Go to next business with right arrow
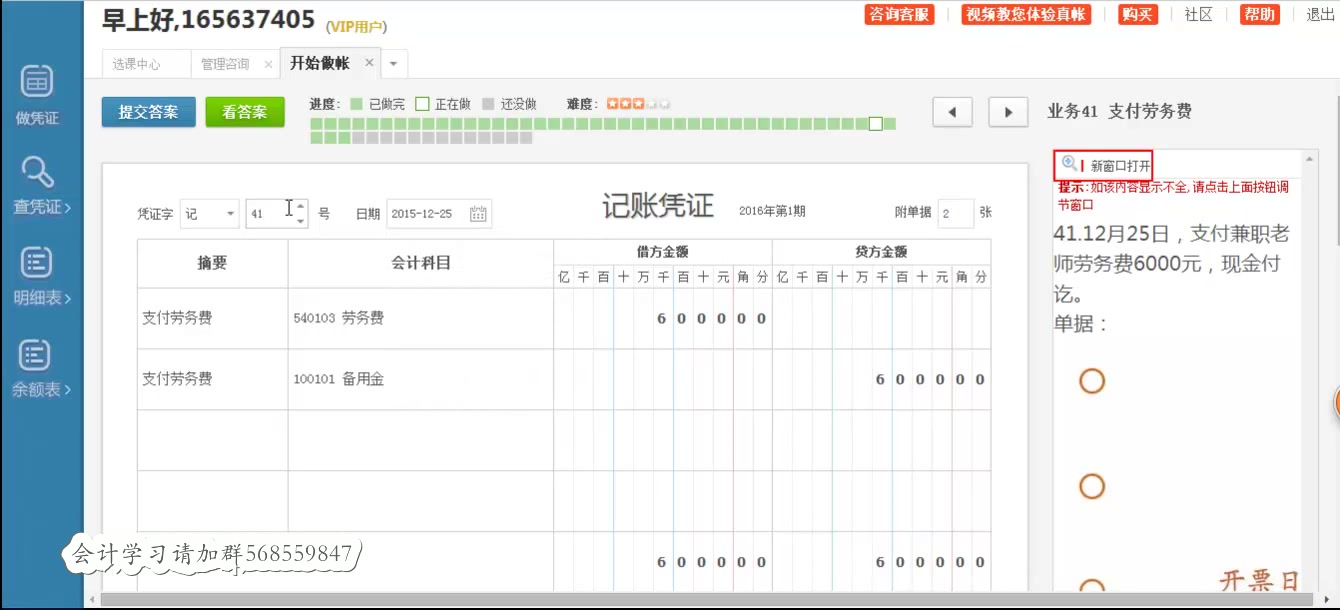Screen dimensions: 1340x610 1008,111
